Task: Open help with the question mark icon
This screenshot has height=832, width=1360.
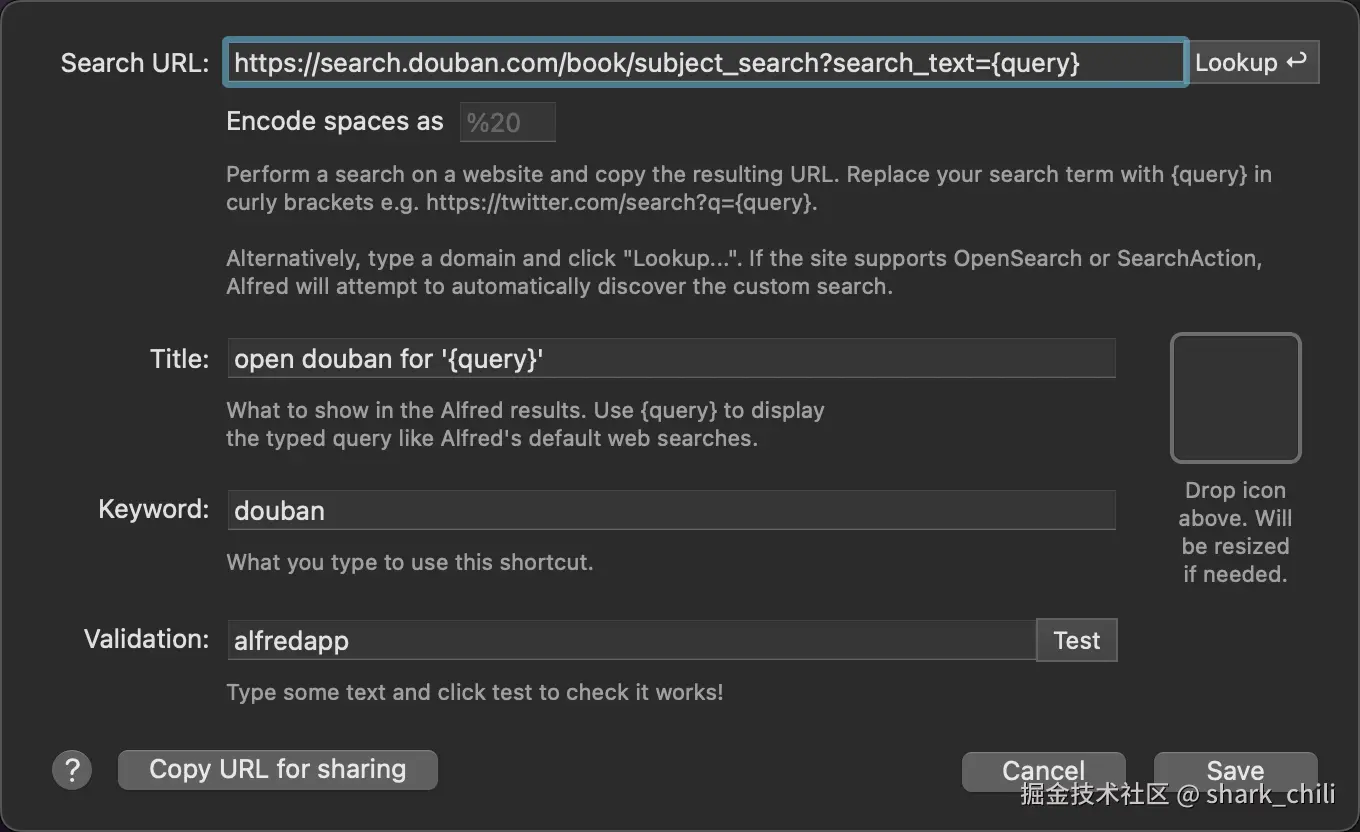Action: [72, 770]
